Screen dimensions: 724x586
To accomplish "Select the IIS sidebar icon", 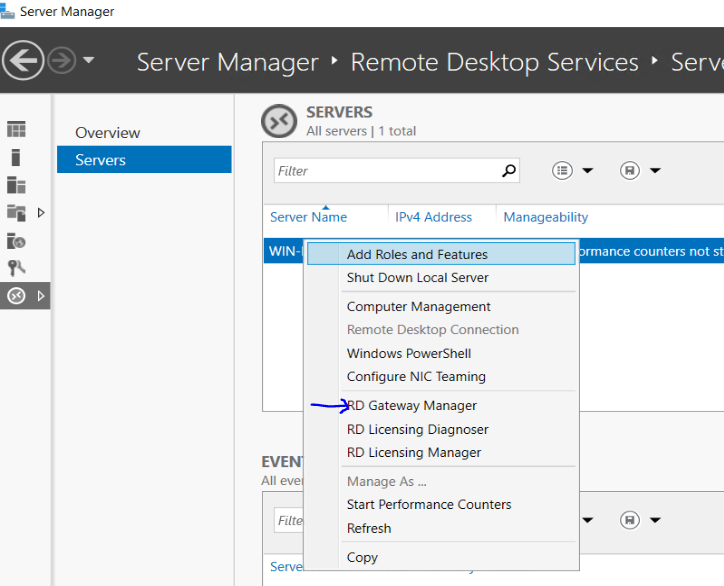I will pyautogui.click(x=16, y=241).
